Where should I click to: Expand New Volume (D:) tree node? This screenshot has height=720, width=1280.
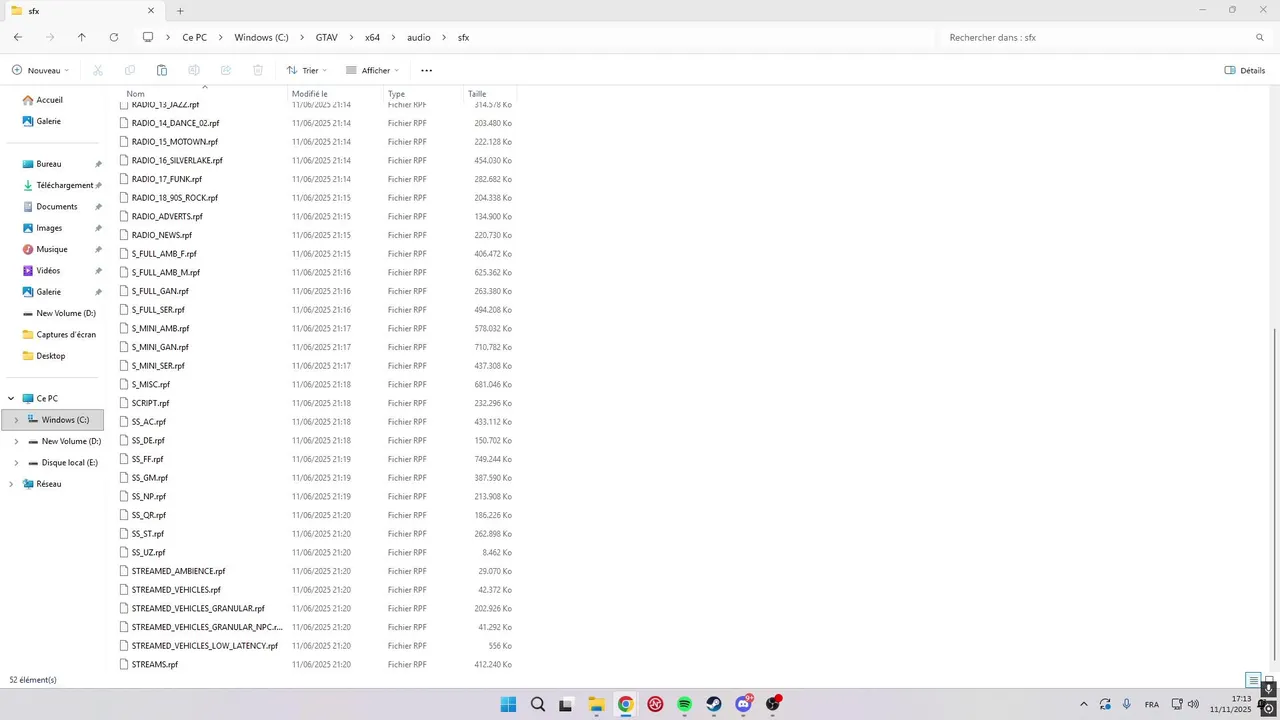pos(15,441)
